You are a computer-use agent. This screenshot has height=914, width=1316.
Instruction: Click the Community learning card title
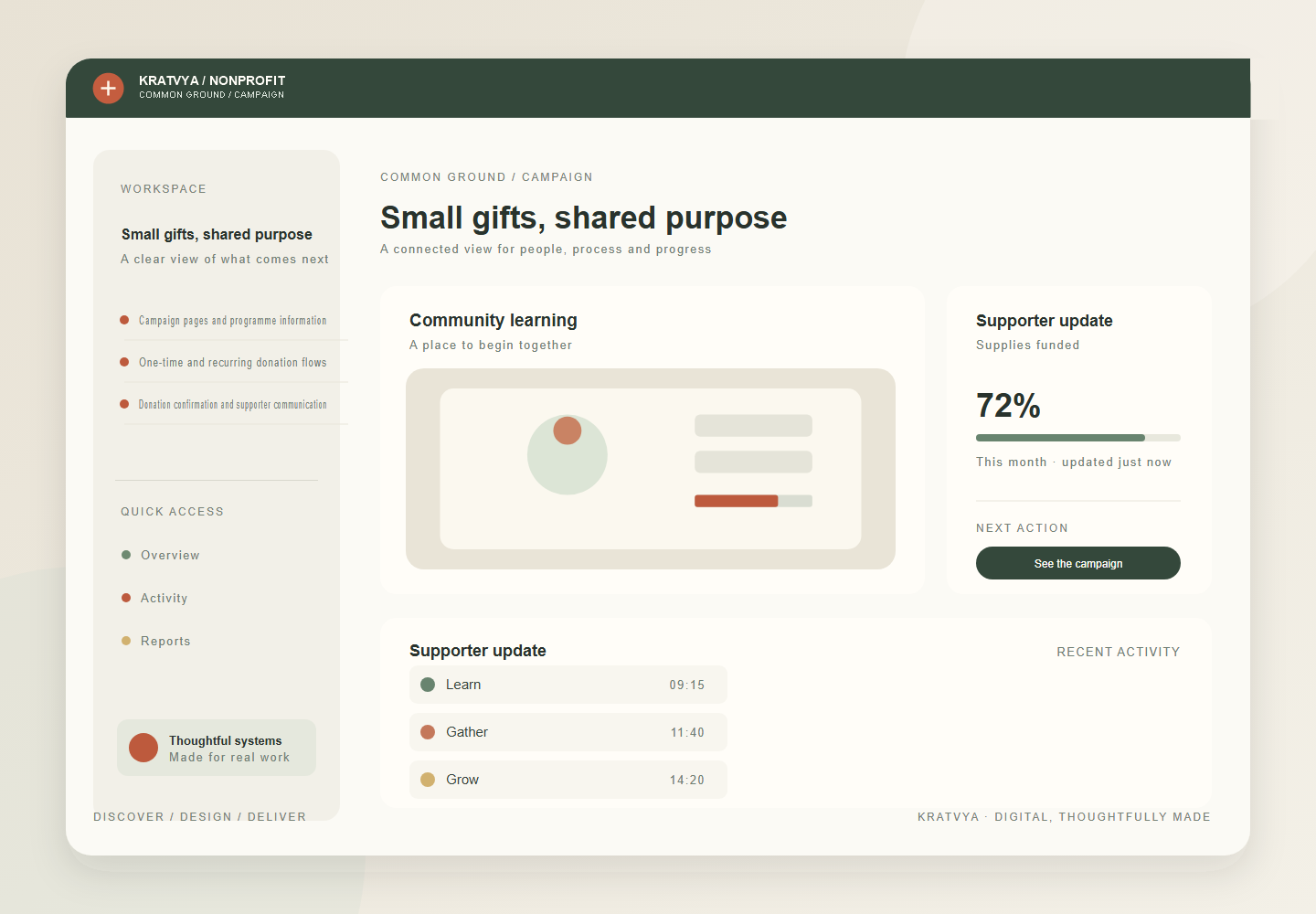(x=493, y=320)
